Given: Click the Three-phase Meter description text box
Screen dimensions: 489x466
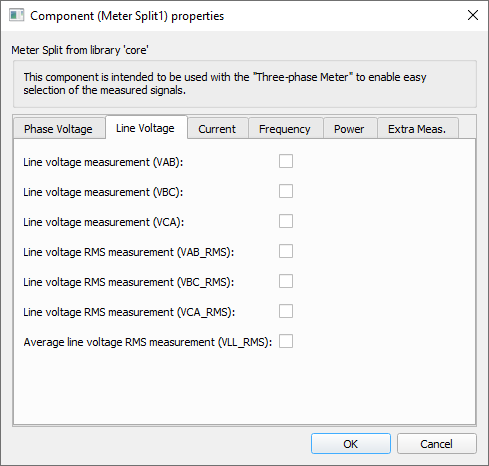Looking at the screenshot, I should pyautogui.click(x=245, y=84).
